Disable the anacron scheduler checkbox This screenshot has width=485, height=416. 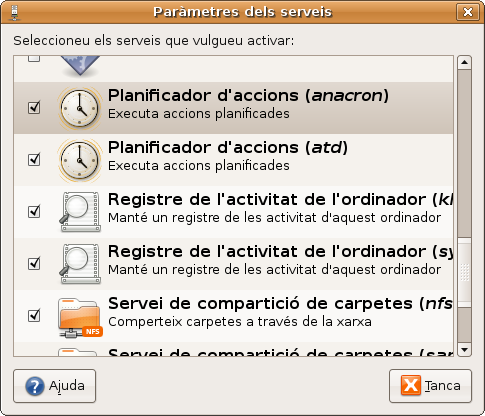[x=34, y=107]
